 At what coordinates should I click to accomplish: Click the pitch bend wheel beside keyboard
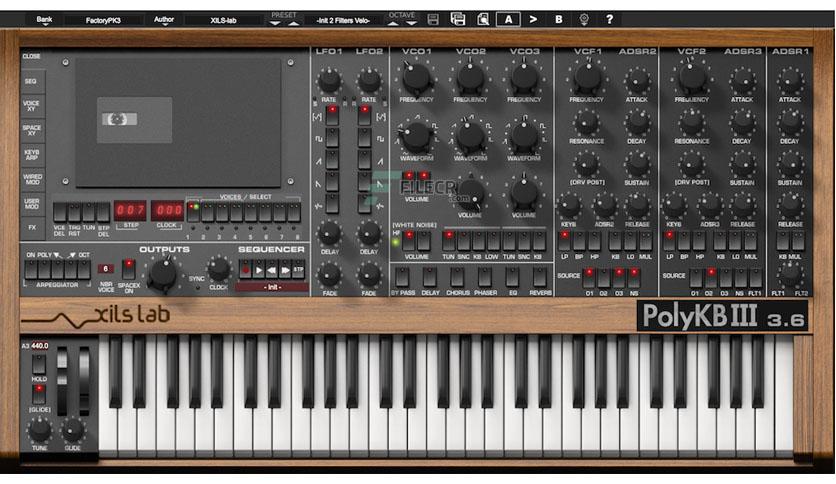[x=62, y=381]
